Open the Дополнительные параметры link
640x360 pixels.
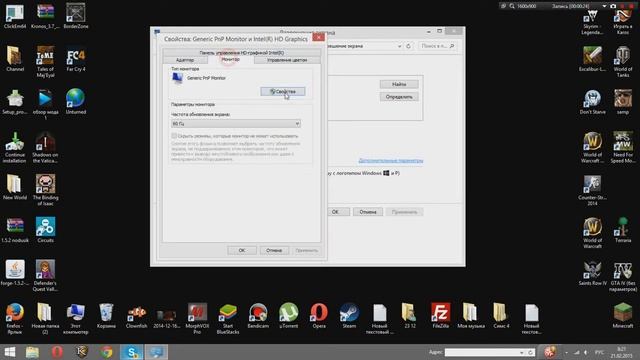click(x=391, y=160)
